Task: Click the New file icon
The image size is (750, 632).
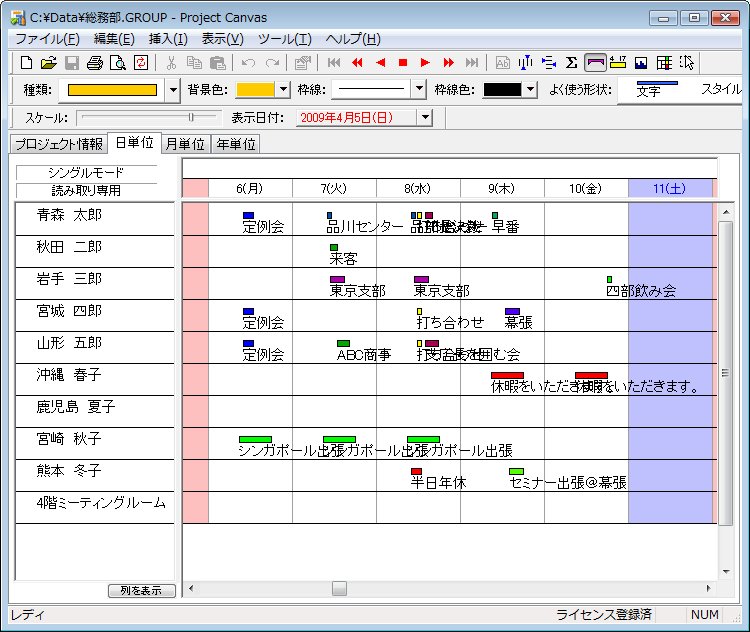Action: point(27,63)
